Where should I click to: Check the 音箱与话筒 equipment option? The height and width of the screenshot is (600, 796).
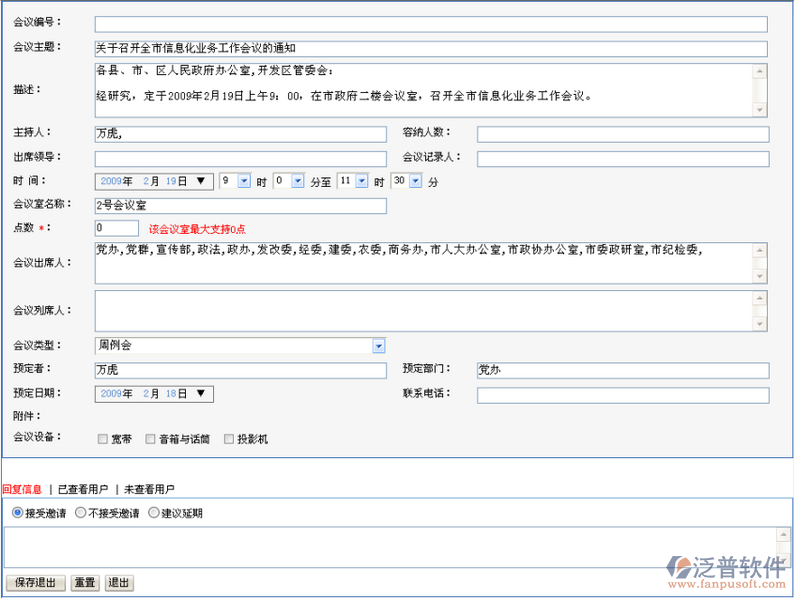coord(151,439)
